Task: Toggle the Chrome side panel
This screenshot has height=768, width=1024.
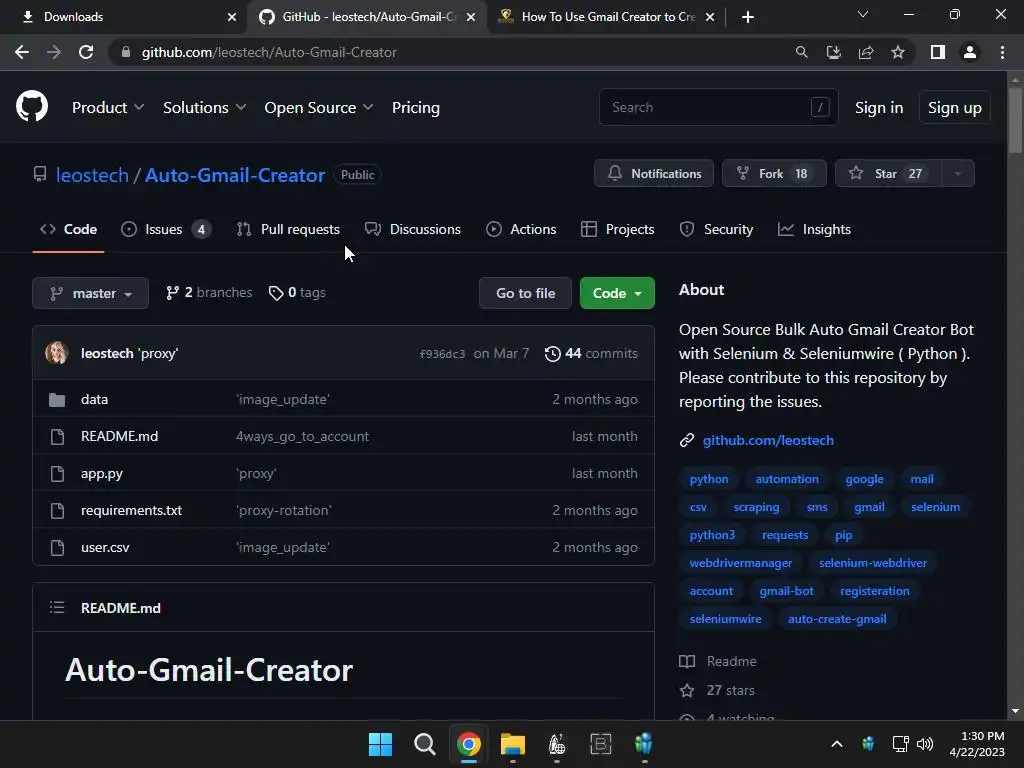Action: [938, 52]
